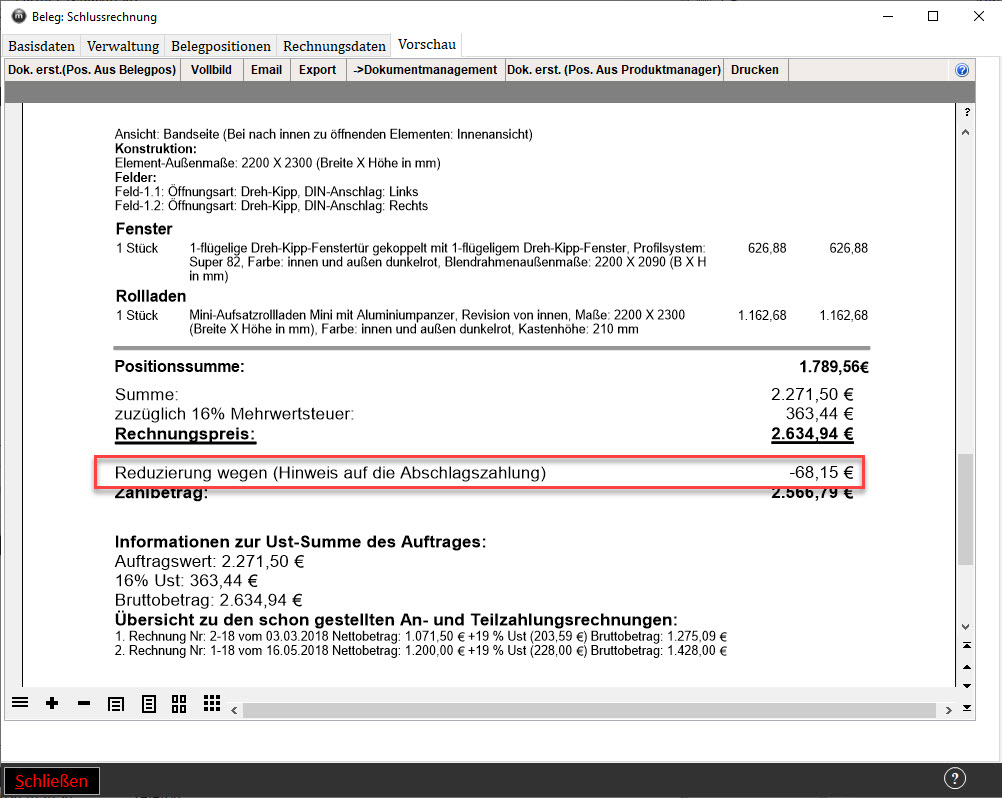Click the -68,15 € reduction value
Viewport: 1002px width, 798px height.
(821, 472)
